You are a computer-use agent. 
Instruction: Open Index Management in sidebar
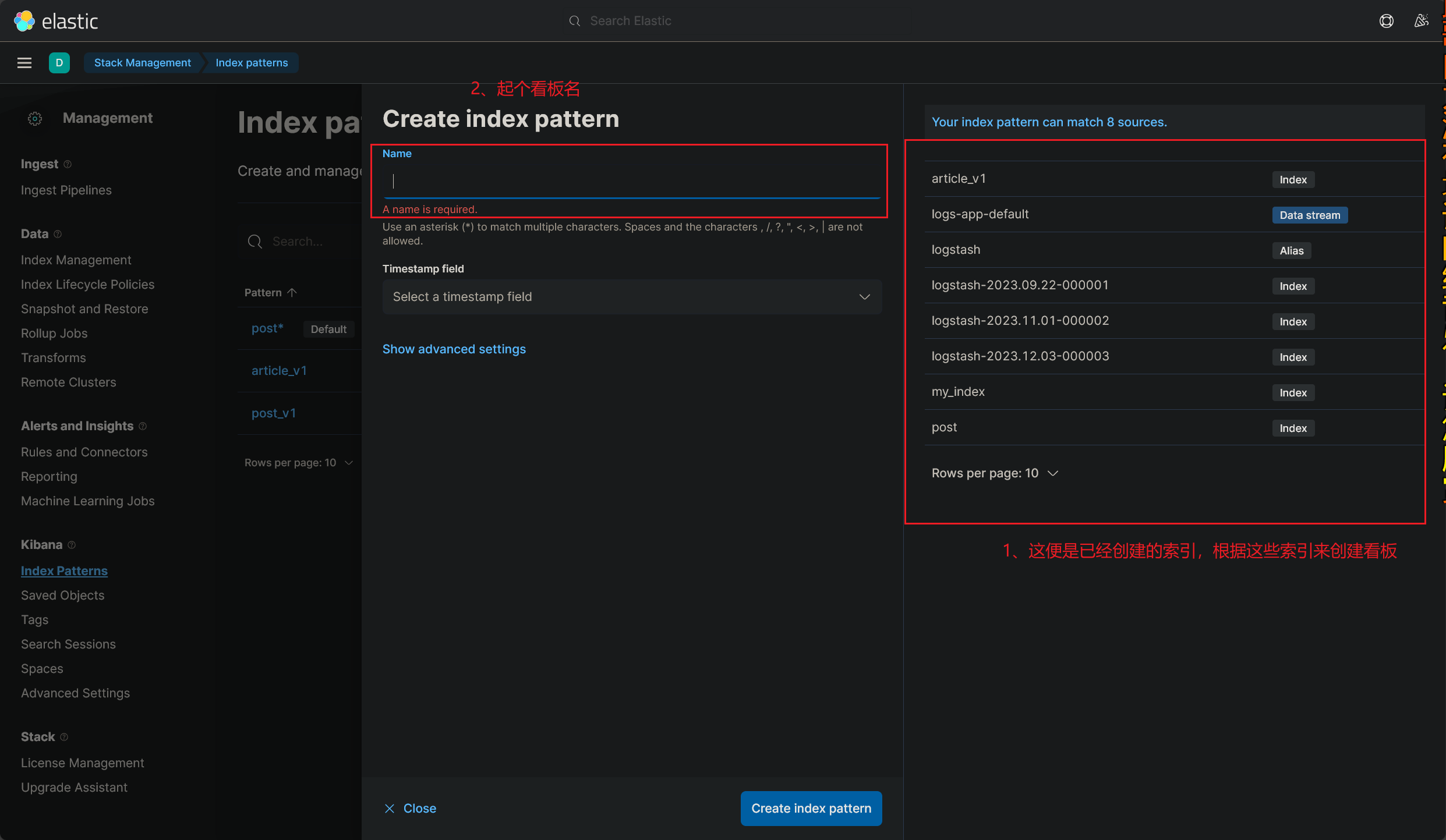pyautogui.click(x=76, y=260)
